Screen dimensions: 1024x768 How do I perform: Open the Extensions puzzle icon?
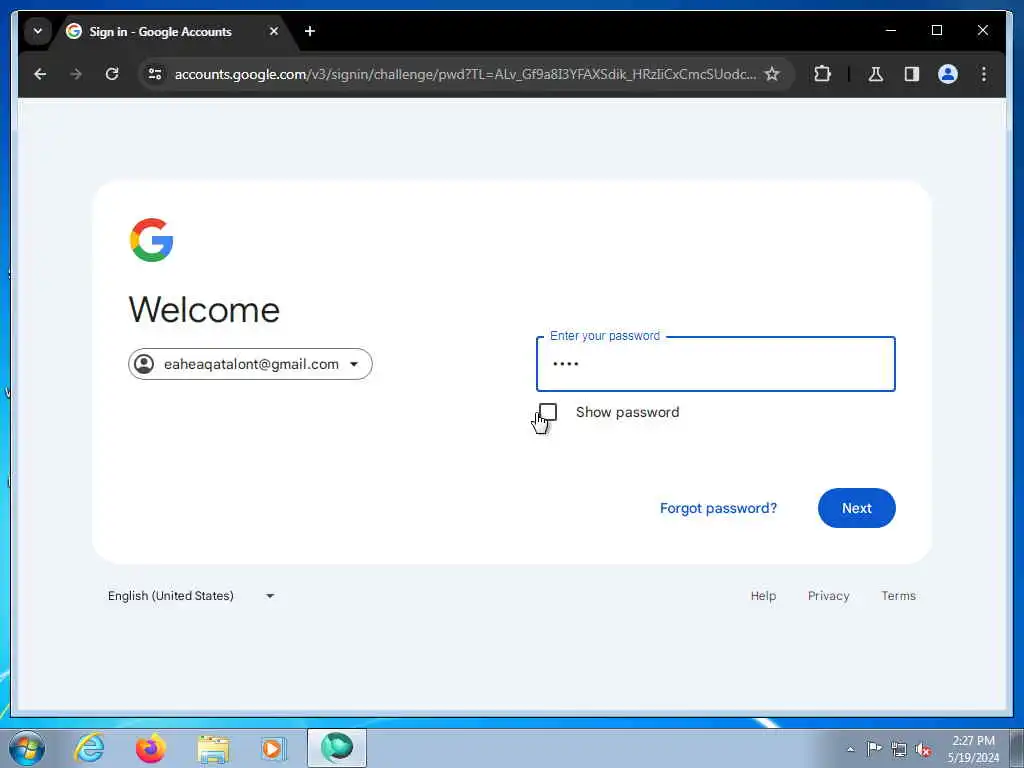pos(822,74)
